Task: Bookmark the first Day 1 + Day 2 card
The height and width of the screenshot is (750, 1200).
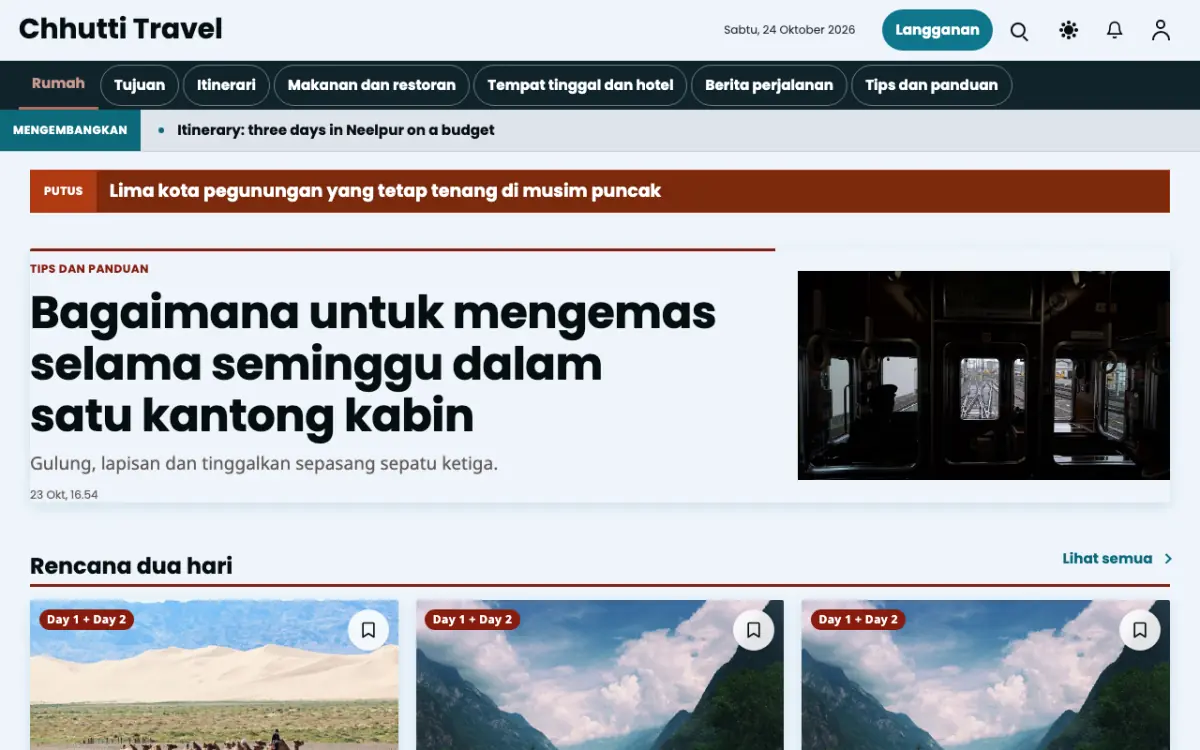Action: pyautogui.click(x=368, y=630)
